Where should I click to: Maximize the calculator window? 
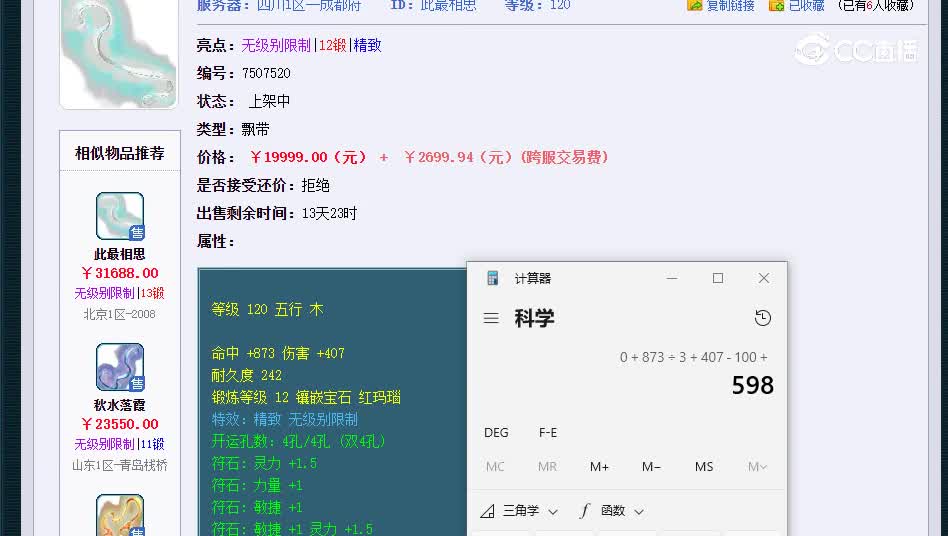(718, 278)
